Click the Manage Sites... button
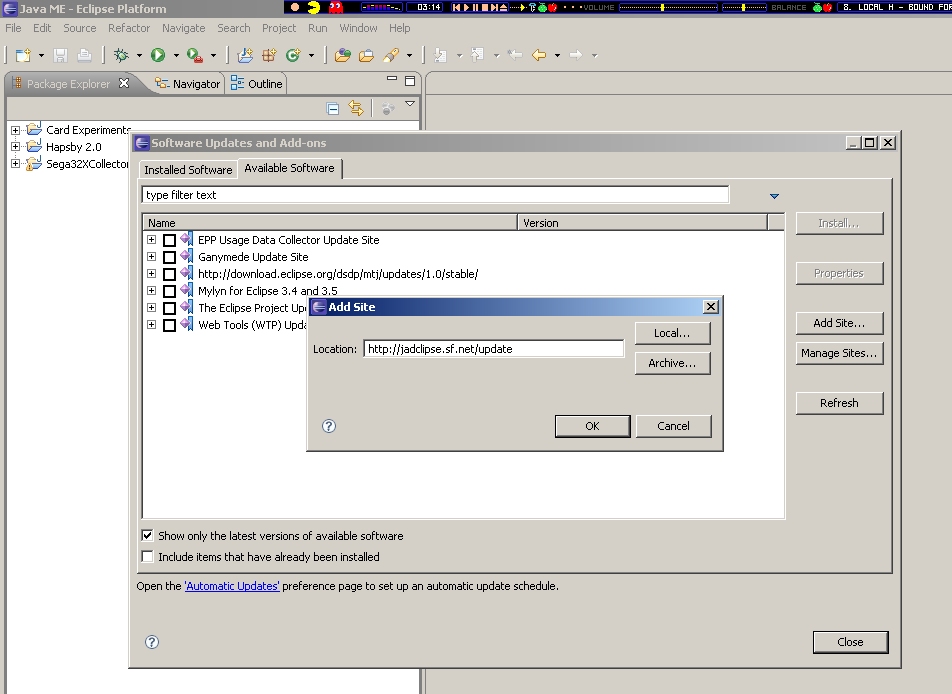The width and height of the screenshot is (952, 694). pos(839,353)
